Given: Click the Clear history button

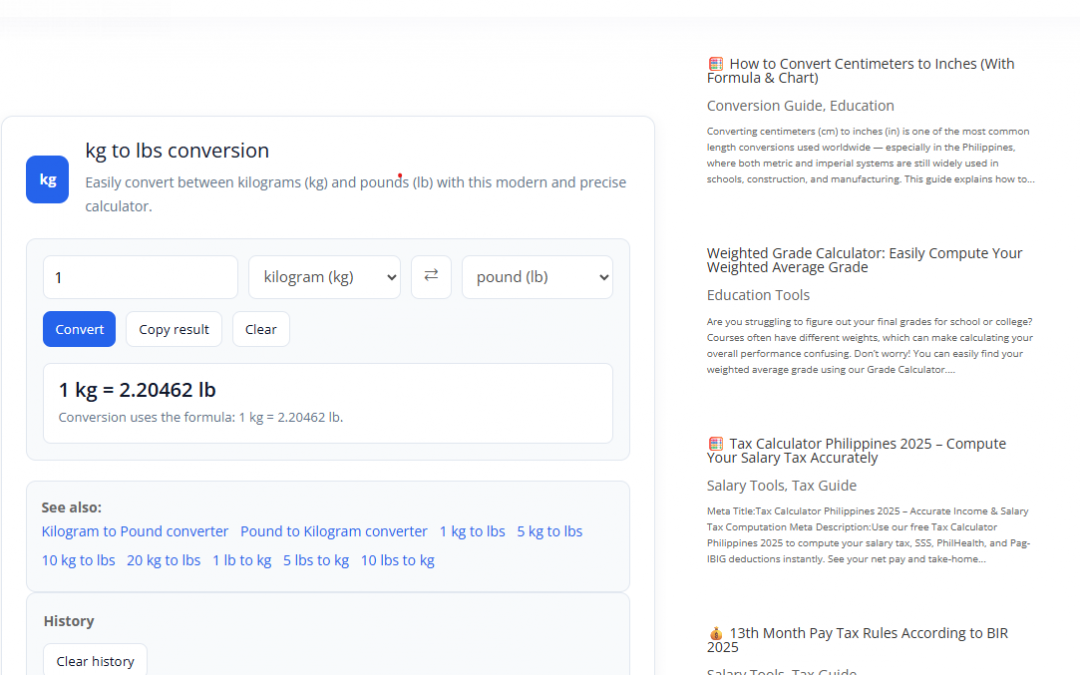Looking at the screenshot, I should [x=95, y=661].
